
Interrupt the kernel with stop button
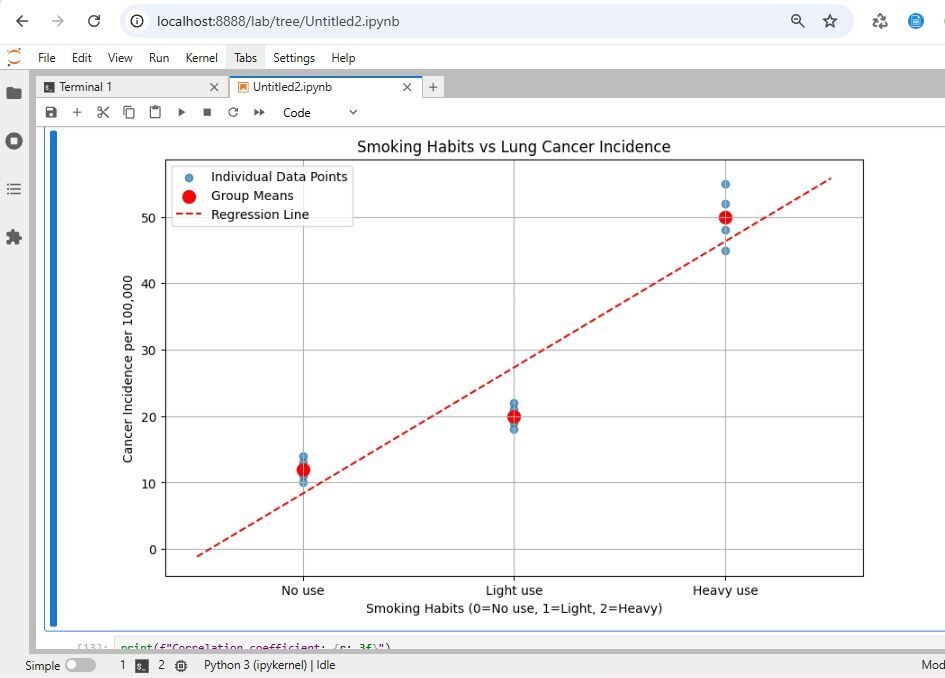click(x=207, y=113)
